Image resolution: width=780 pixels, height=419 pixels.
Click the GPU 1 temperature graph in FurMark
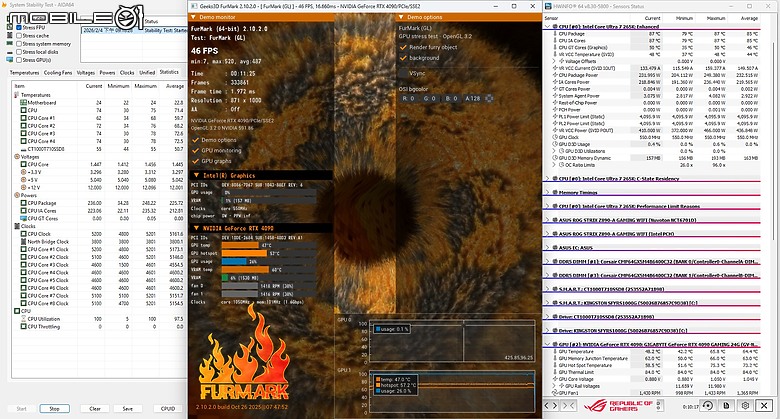[x=452, y=393]
